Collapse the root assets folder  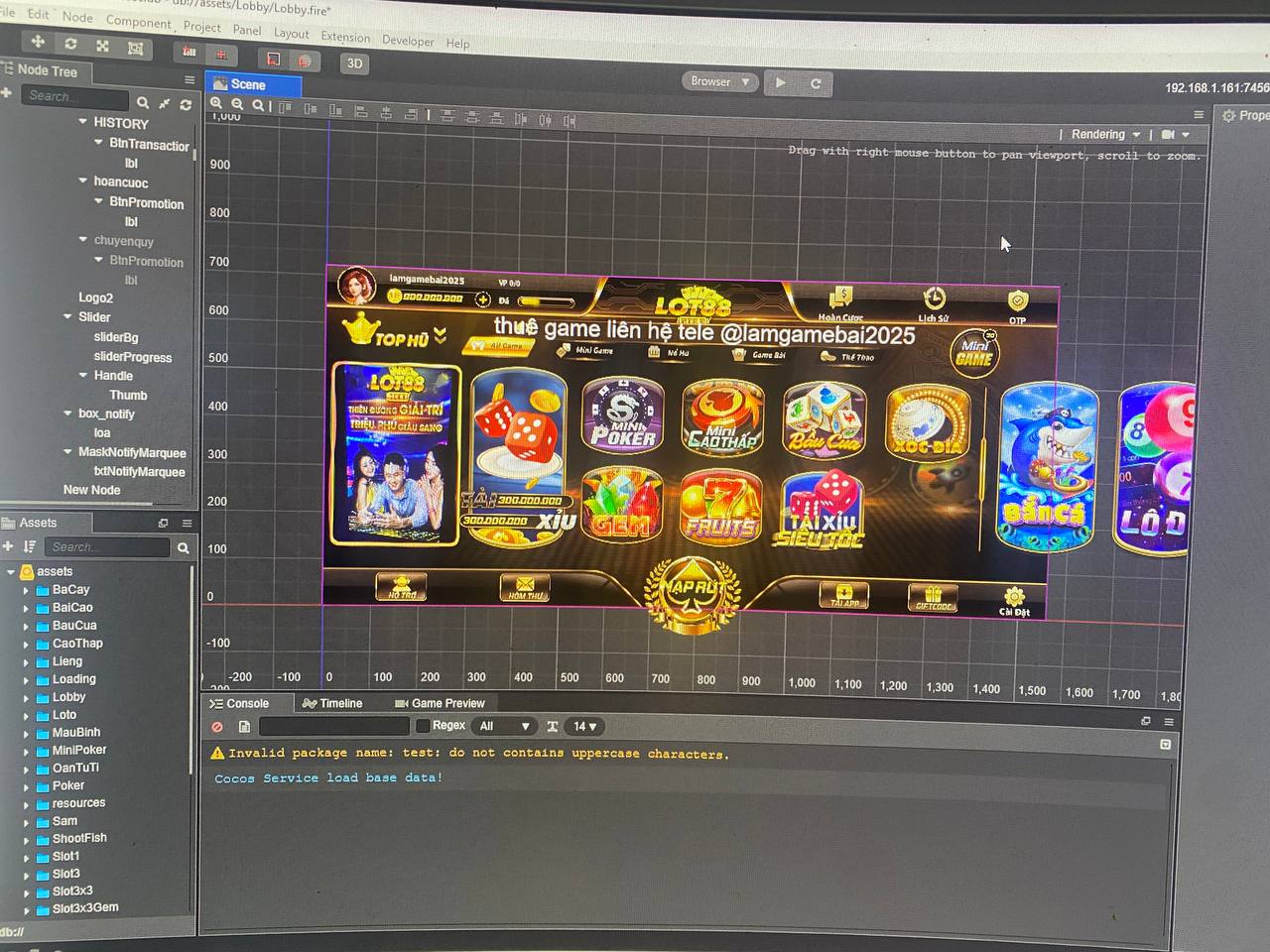pyautogui.click(x=11, y=571)
